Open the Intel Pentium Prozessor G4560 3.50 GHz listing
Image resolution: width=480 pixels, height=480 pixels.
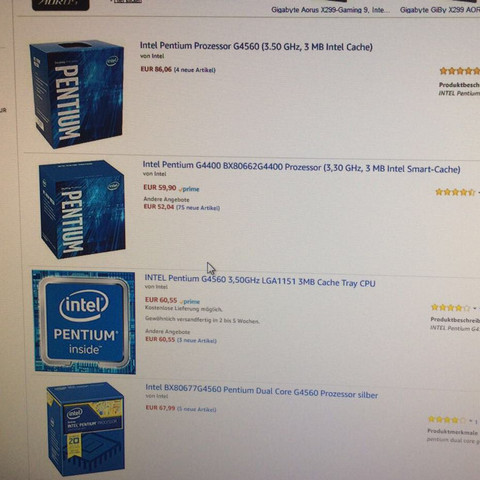pyautogui.click(x=256, y=46)
